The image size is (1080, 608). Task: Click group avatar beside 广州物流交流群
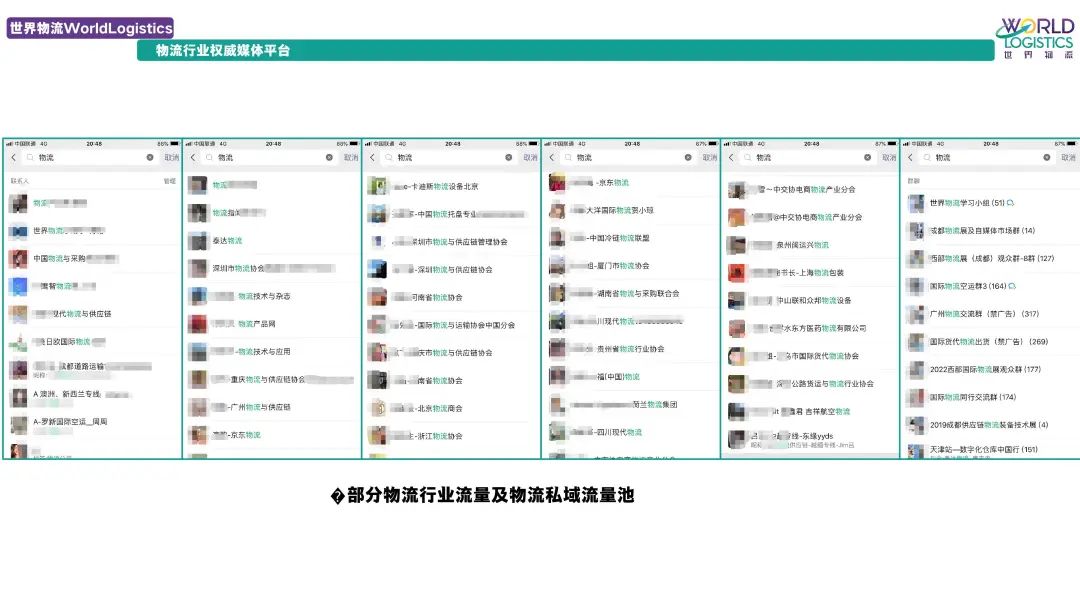[916, 315]
